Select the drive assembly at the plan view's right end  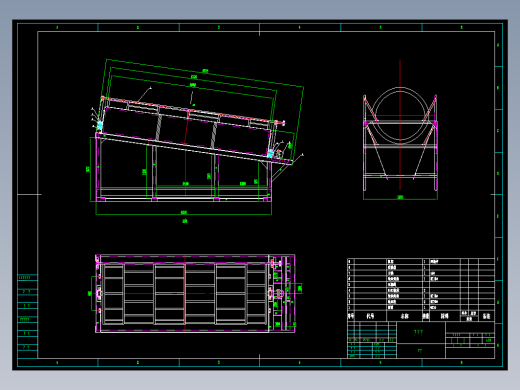tap(282, 294)
